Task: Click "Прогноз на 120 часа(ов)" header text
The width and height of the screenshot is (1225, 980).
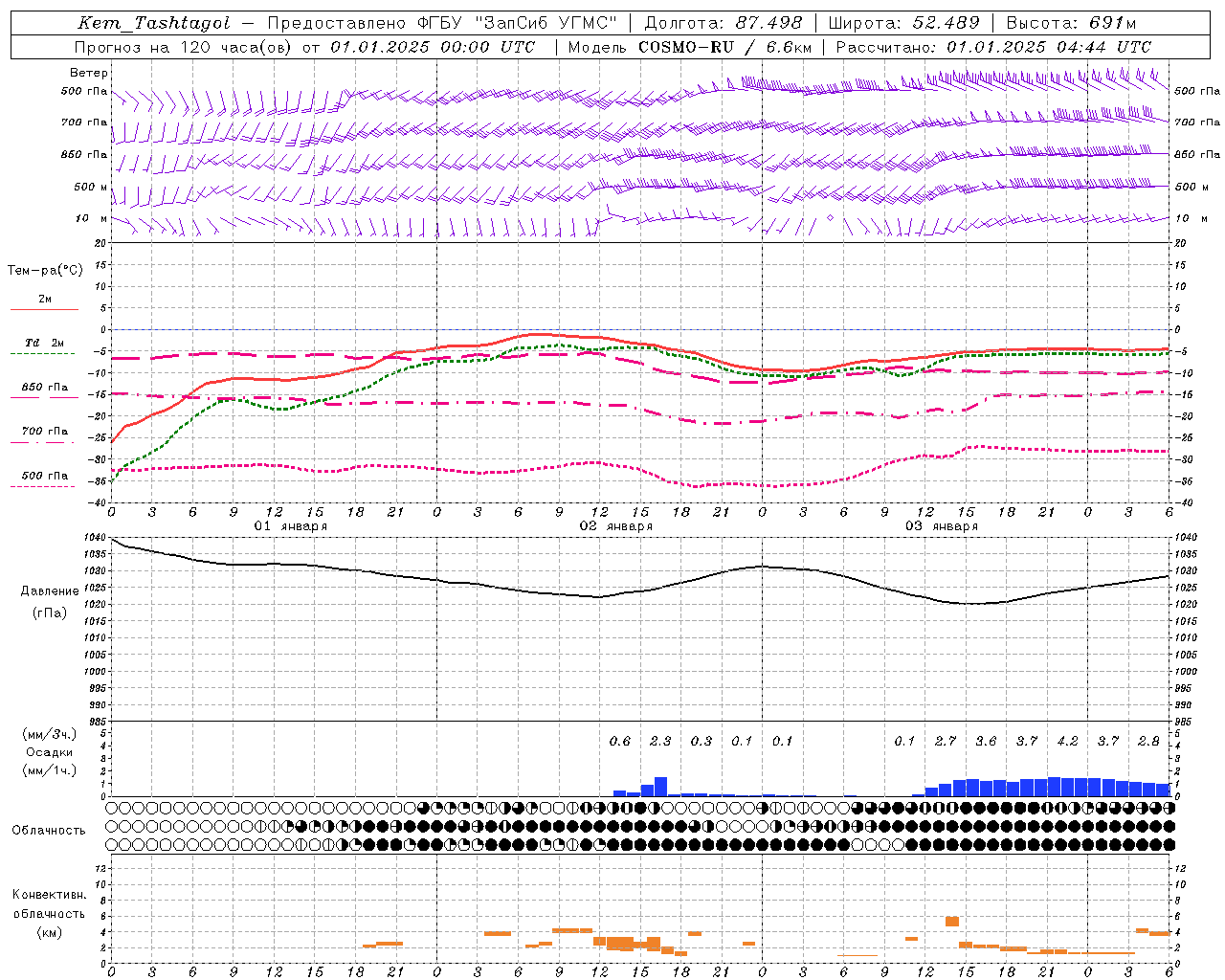Action: tap(184, 47)
